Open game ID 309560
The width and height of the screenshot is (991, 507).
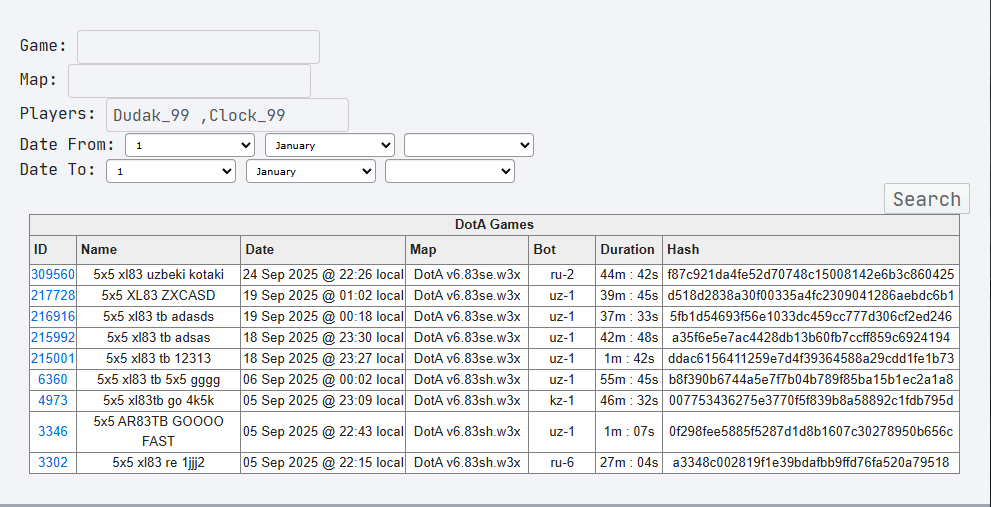coord(53,274)
